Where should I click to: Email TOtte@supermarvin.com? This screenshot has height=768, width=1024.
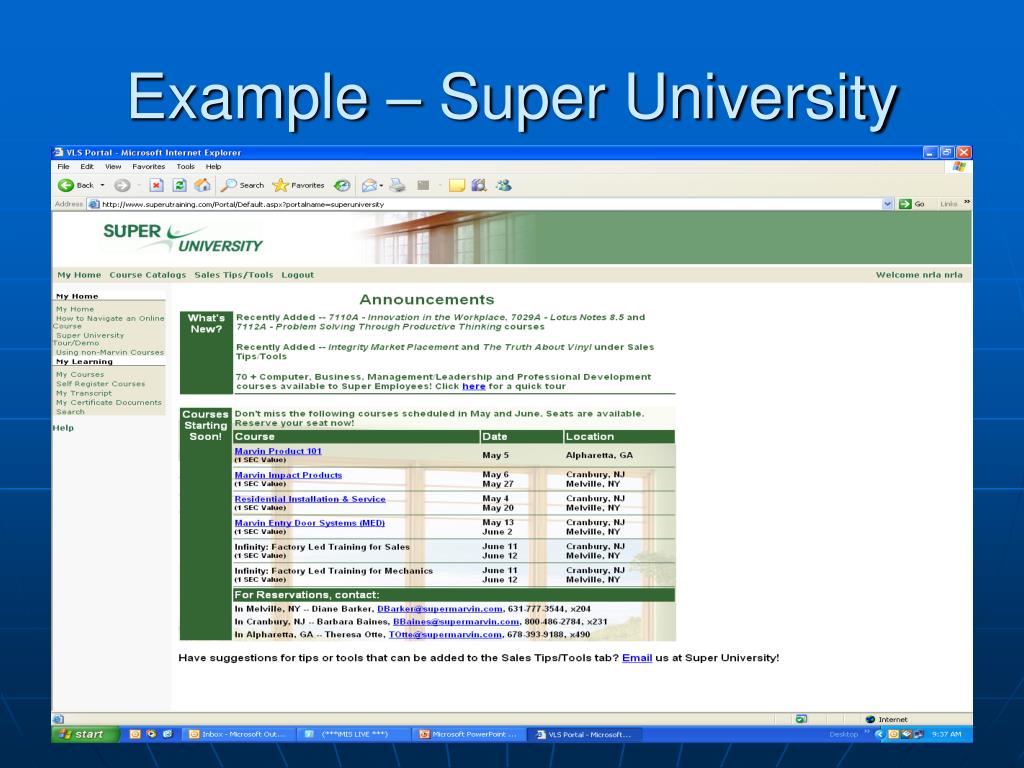[445, 635]
